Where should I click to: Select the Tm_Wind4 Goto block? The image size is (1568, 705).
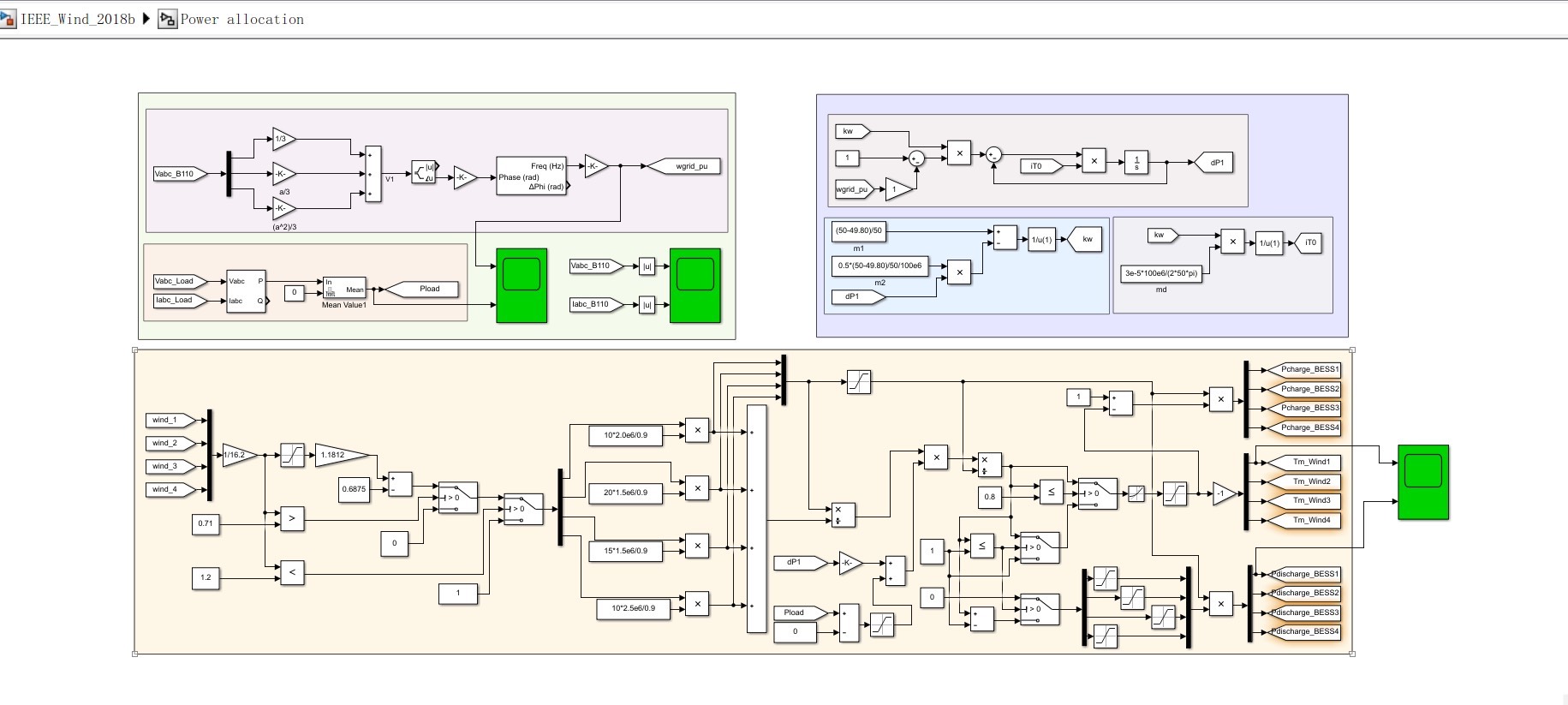coord(1303,520)
